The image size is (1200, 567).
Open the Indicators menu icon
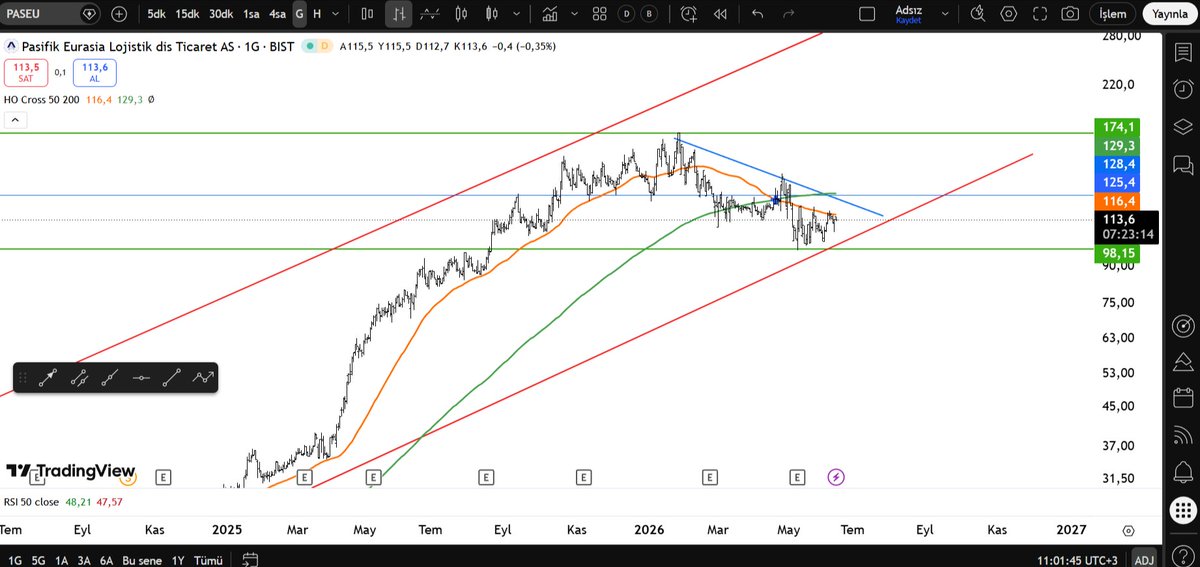pos(549,14)
